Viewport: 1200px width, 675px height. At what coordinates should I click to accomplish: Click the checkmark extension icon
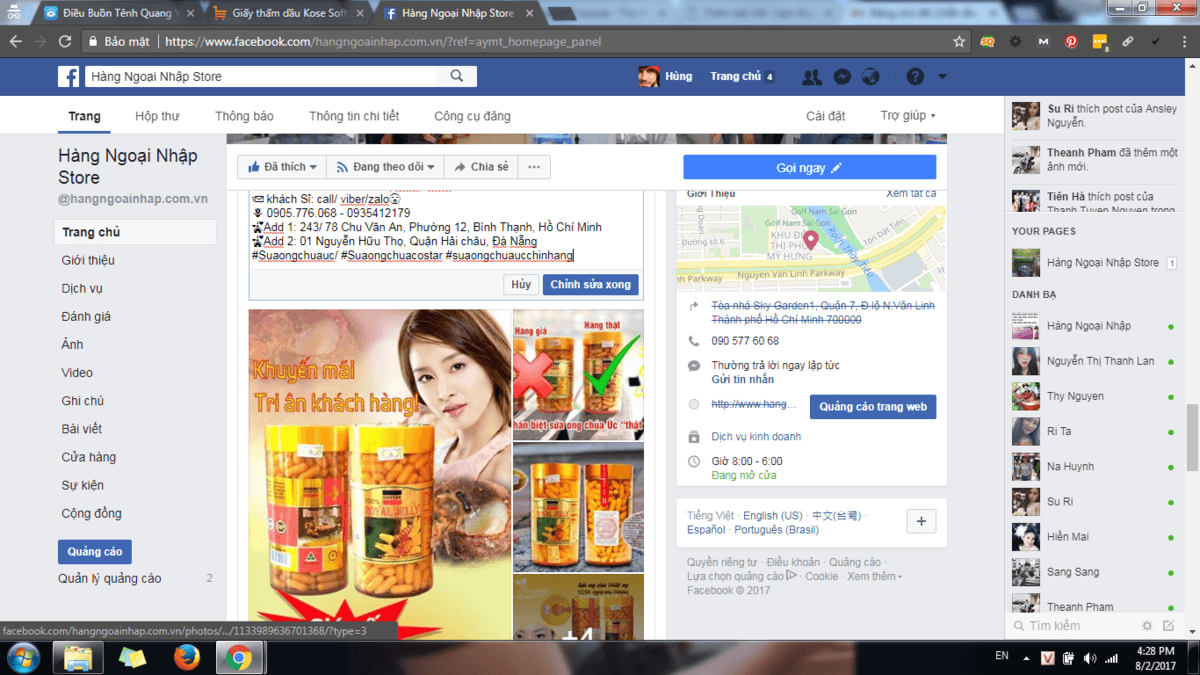pos(1156,42)
